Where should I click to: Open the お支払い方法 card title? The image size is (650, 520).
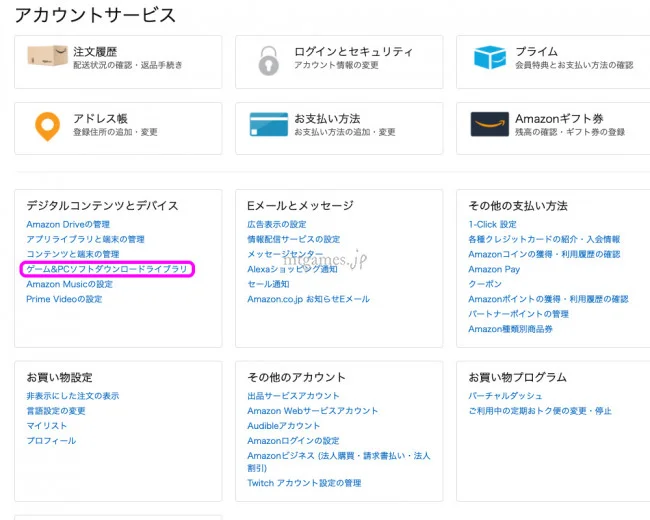(x=327, y=119)
